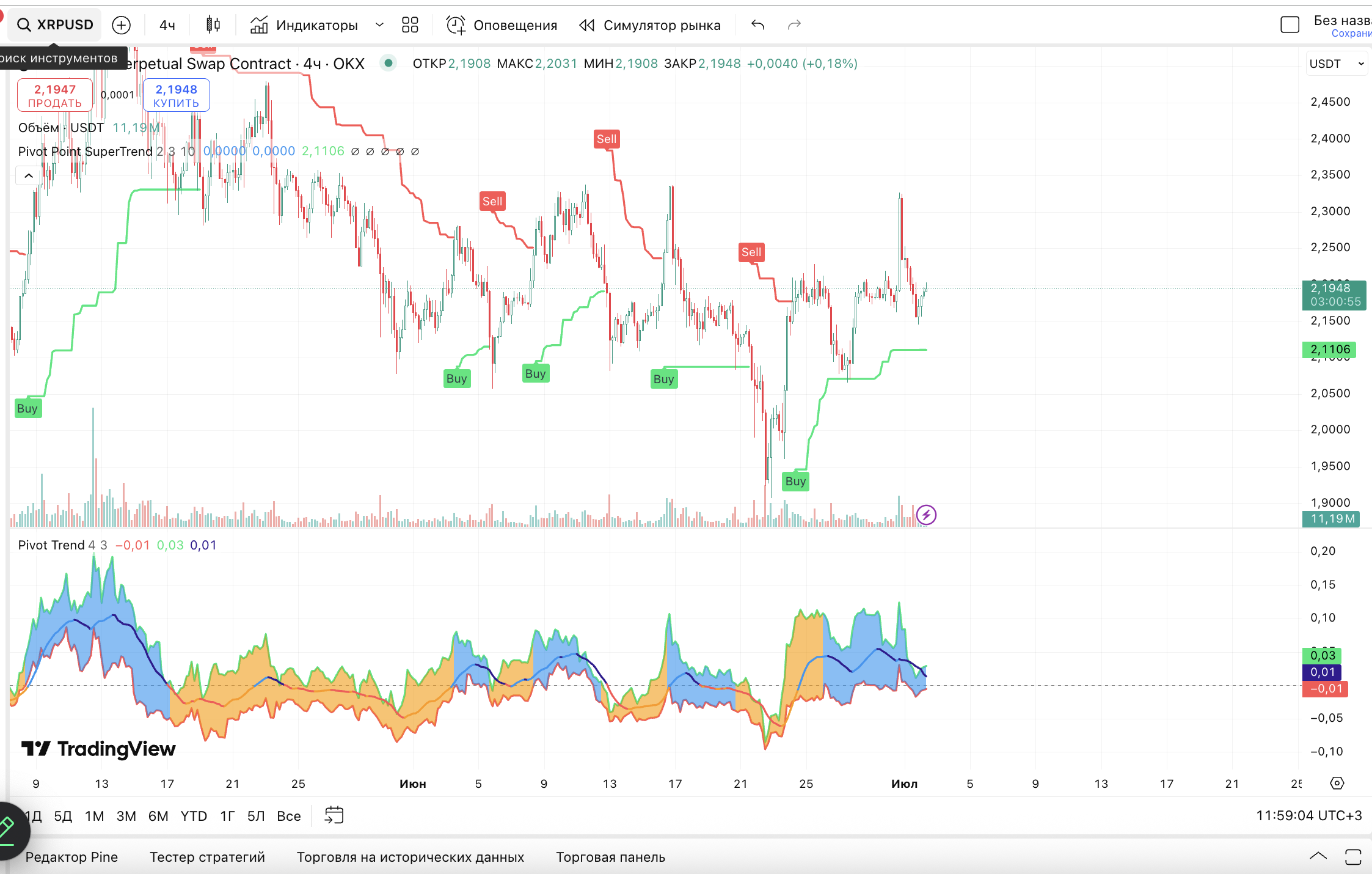1372x874 pixels.
Task: Click the 2,1948 current price countdown label
Action: (x=1335, y=295)
